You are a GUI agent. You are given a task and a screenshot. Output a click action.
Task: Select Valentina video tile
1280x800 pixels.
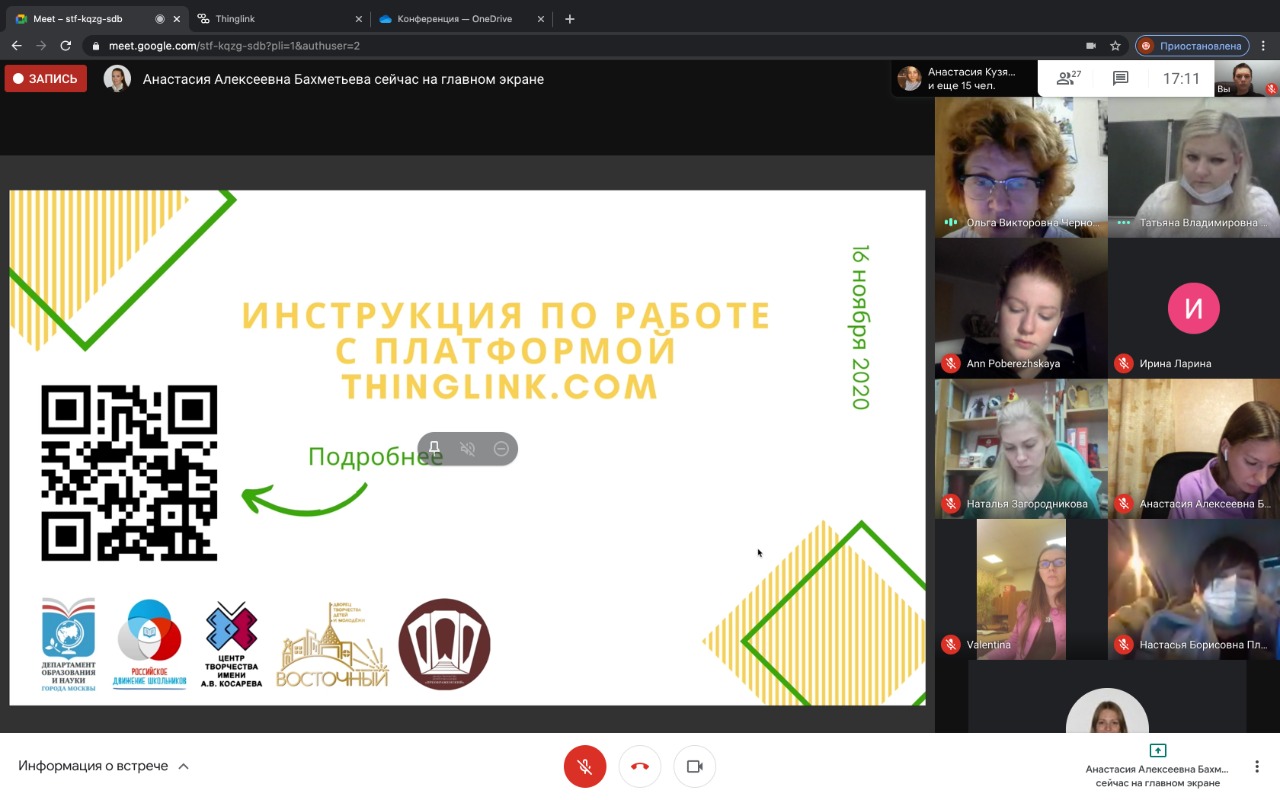tap(1021, 589)
